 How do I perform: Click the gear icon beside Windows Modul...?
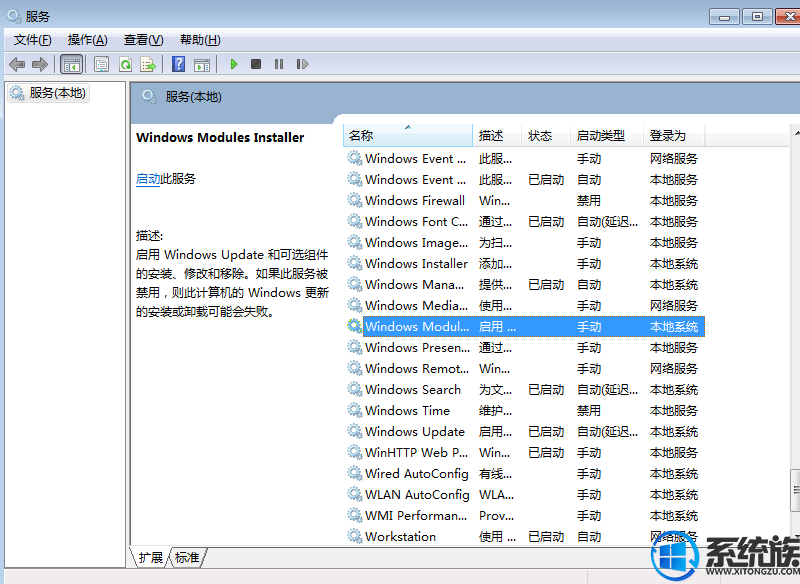355,326
